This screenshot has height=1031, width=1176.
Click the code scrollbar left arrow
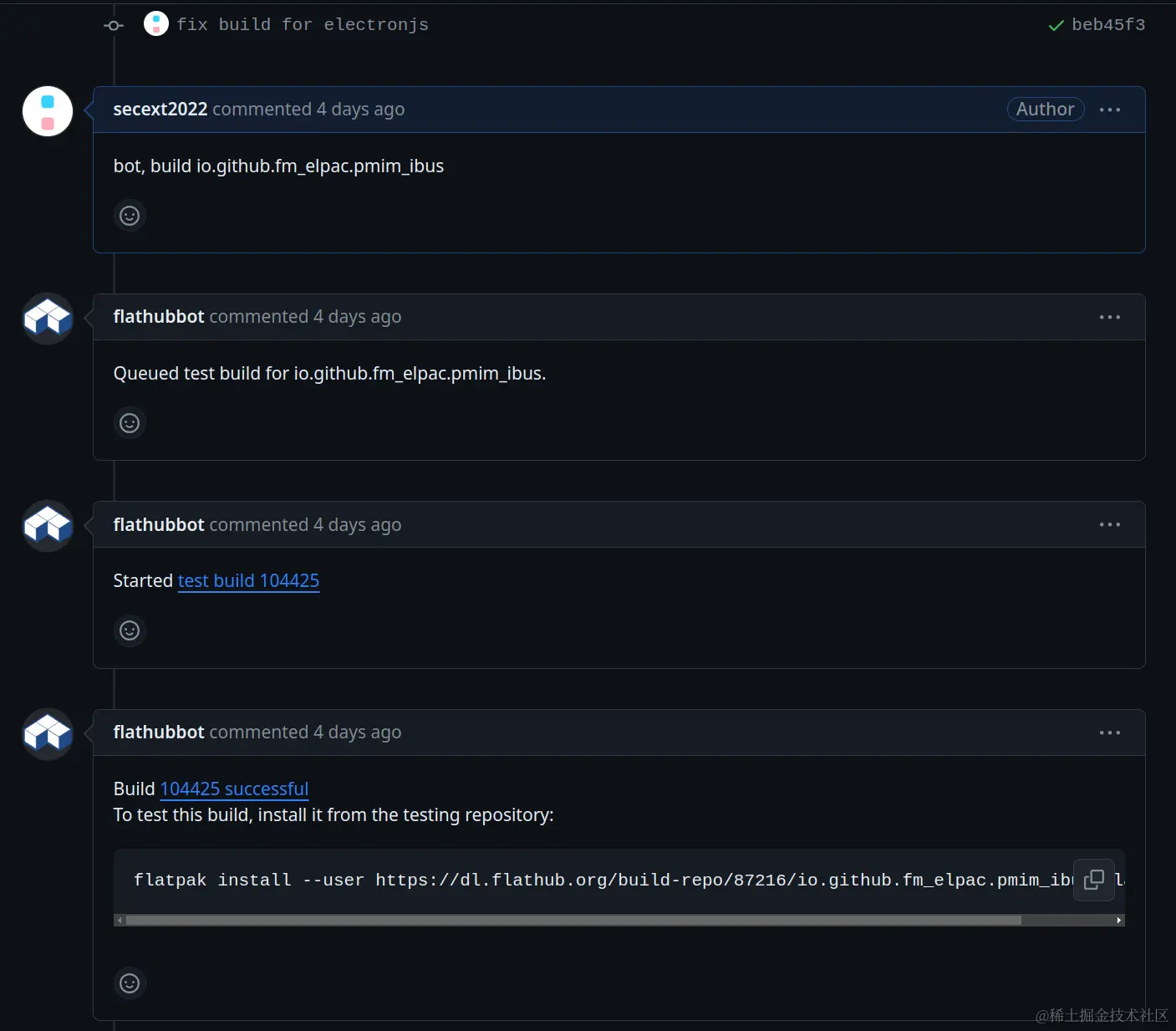point(120,920)
